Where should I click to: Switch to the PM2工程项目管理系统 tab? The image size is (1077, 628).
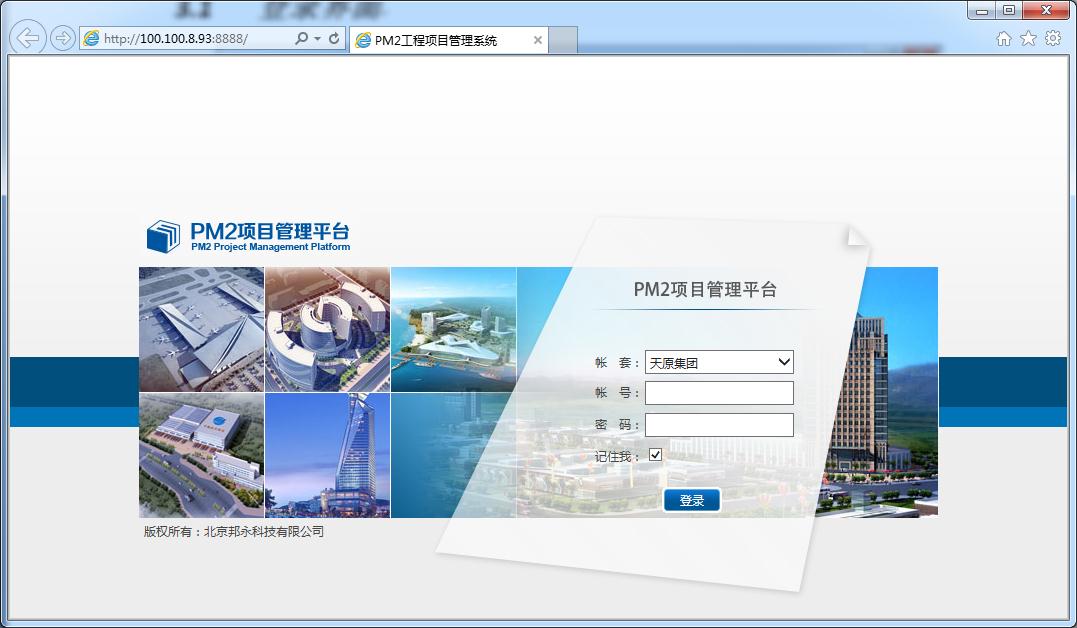(x=436, y=41)
